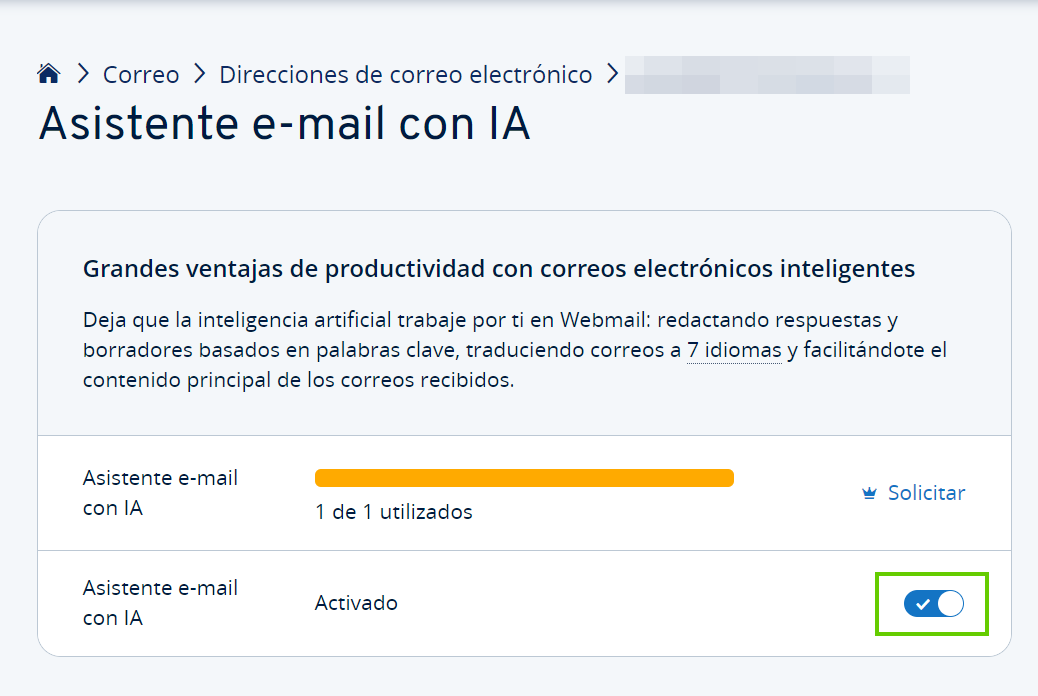
Task: Click the row label left of Activado
Action: pyautogui.click(x=160, y=603)
